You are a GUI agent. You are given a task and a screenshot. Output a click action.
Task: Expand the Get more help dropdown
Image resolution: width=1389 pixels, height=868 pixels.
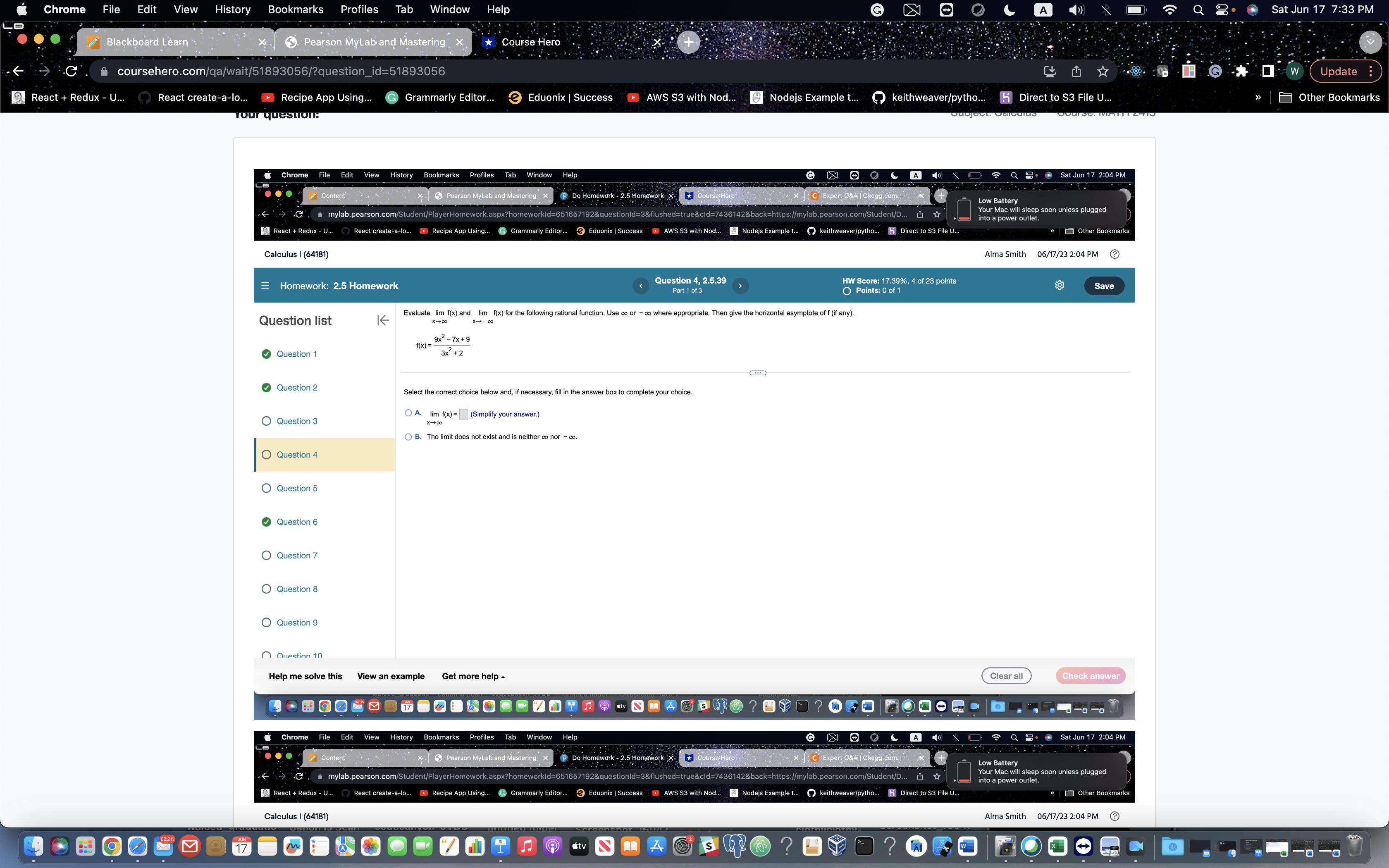[x=473, y=676]
